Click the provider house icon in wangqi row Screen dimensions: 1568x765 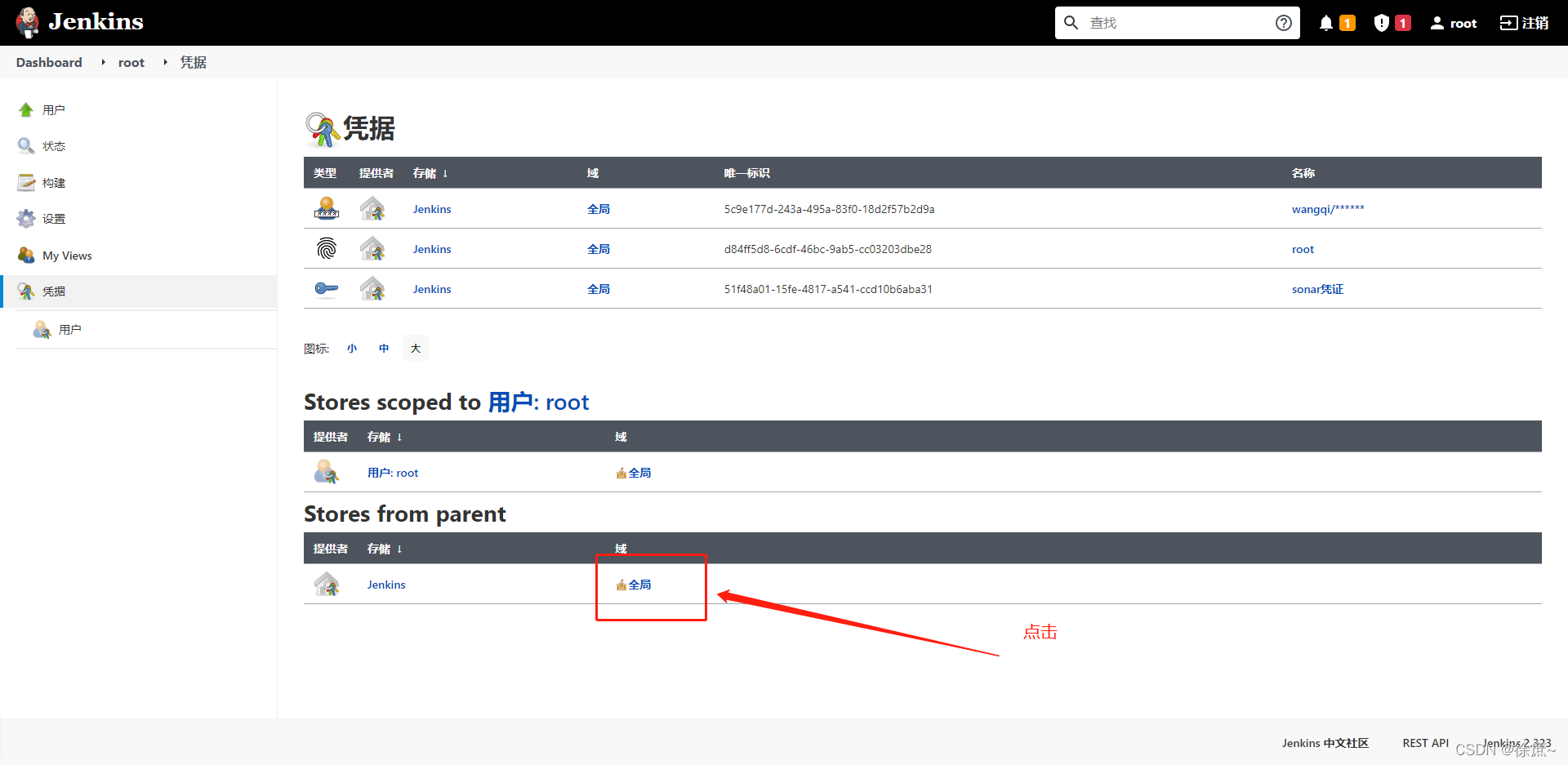(372, 209)
